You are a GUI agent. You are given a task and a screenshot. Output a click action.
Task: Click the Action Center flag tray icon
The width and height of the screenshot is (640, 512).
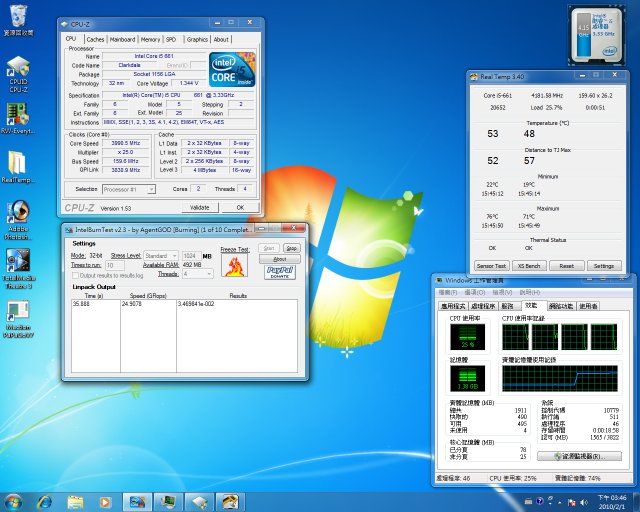coord(572,502)
